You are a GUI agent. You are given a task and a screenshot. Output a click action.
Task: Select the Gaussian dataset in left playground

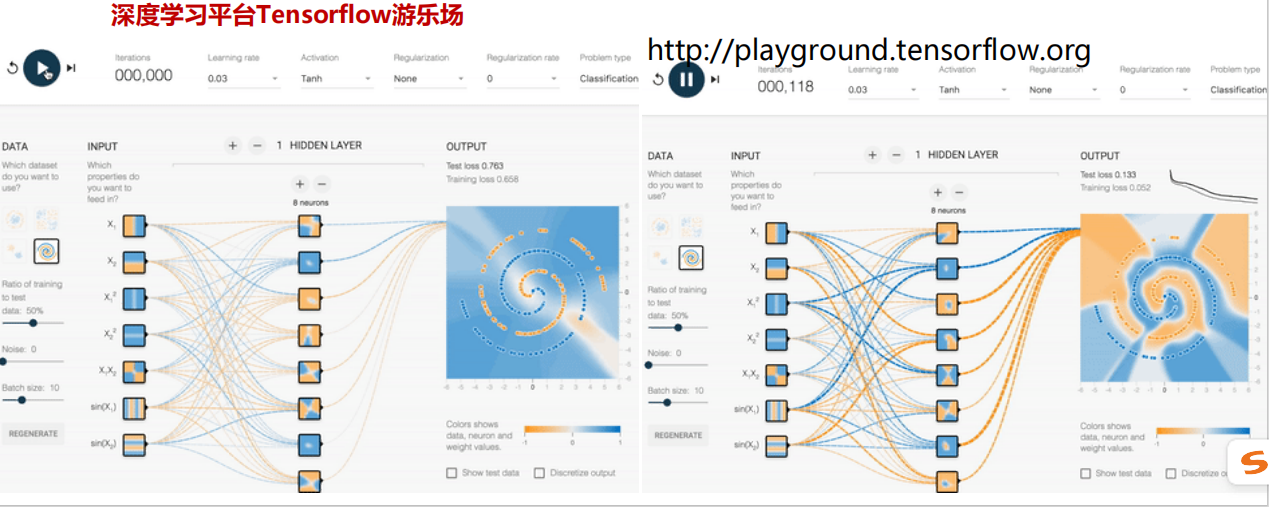pyautogui.click(x=17, y=250)
